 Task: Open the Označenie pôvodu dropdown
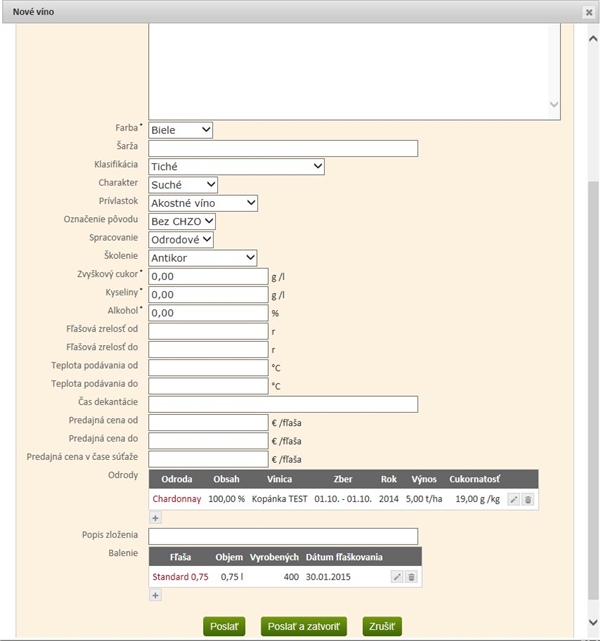pos(182,221)
